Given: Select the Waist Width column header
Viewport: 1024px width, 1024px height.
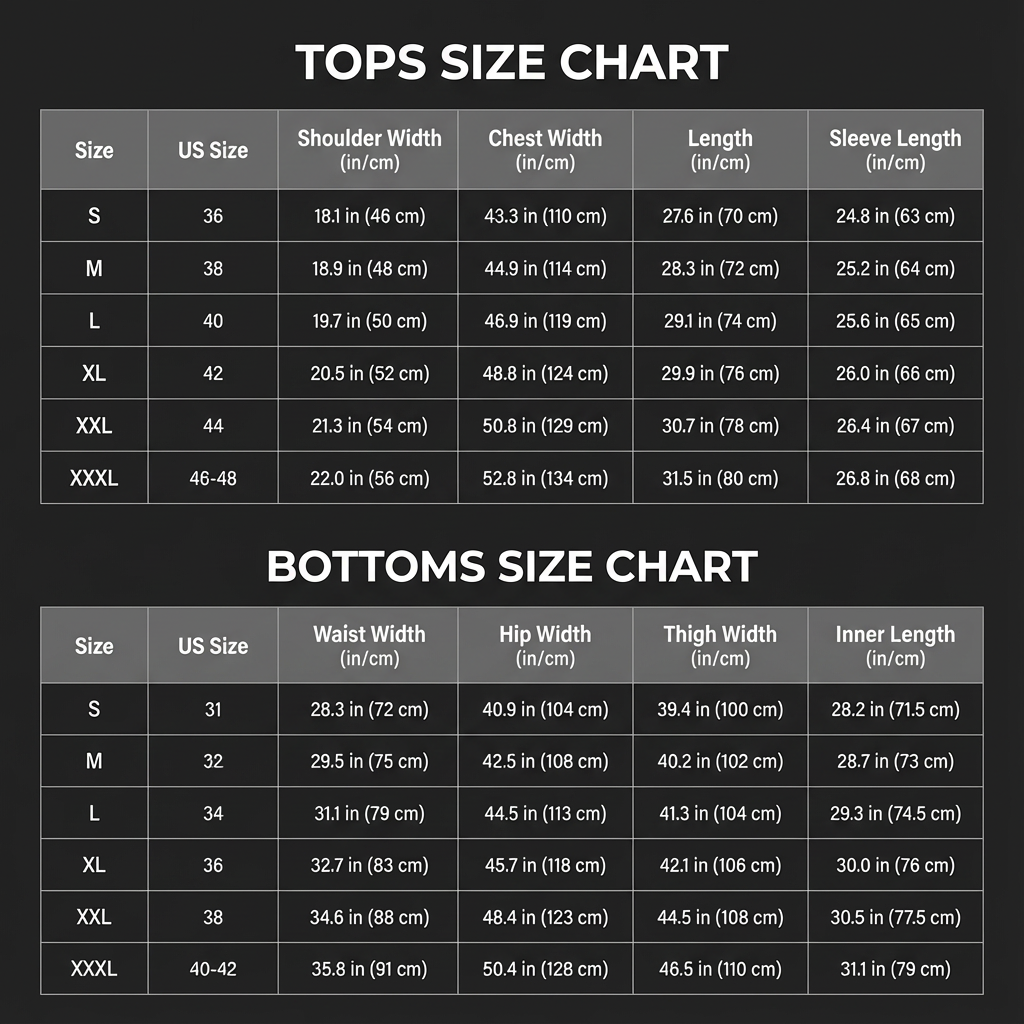Looking at the screenshot, I should coord(369,645).
